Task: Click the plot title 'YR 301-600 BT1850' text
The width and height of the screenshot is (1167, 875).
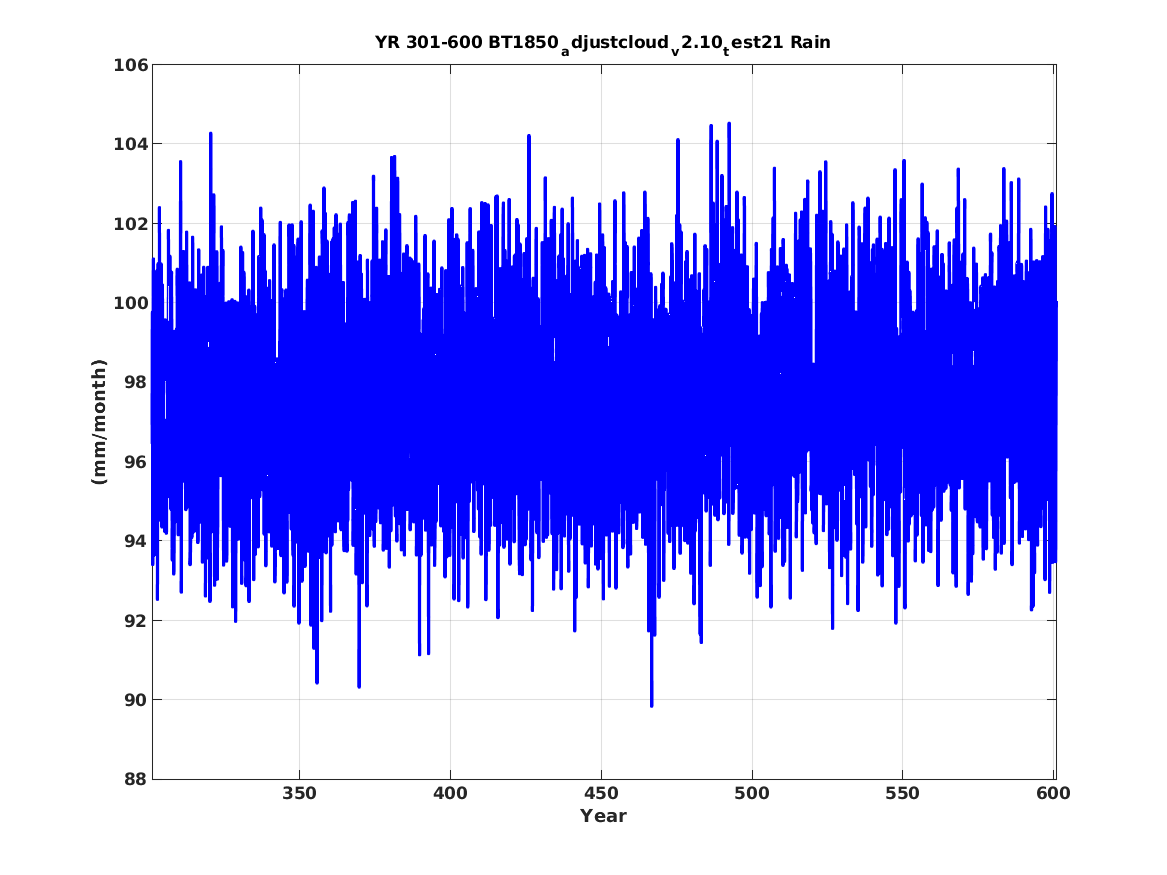Action: tap(467, 42)
